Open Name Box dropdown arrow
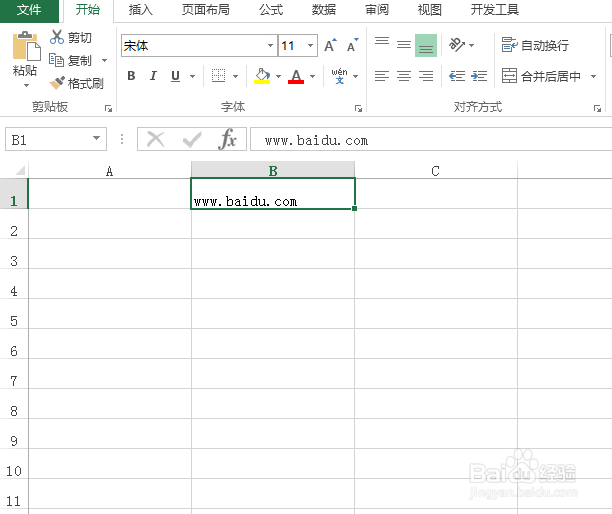 pos(96,138)
